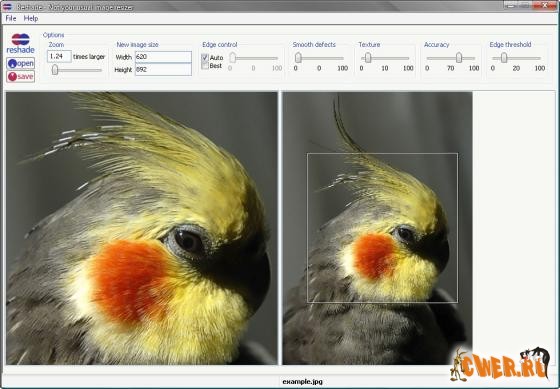Click the example.jpg file name in status bar
560x389 pixels.
302,382
